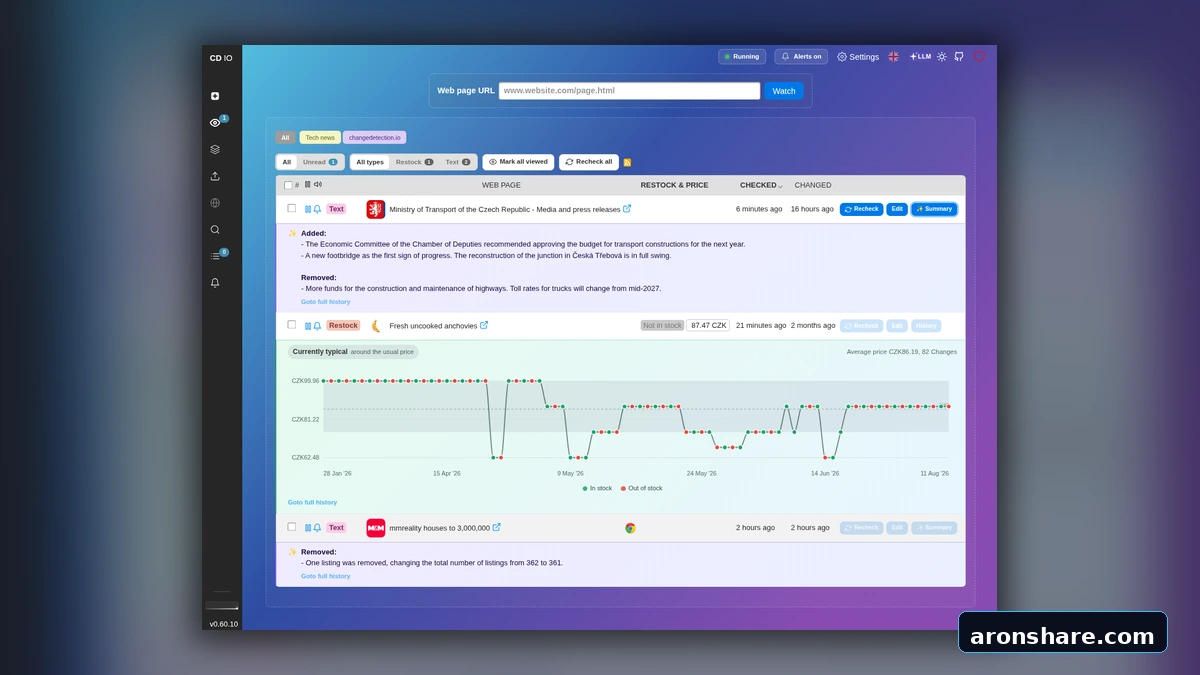The width and height of the screenshot is (1200, 675).
Task: Click the import upload icon in sidebar
Action: coord(215,176)
